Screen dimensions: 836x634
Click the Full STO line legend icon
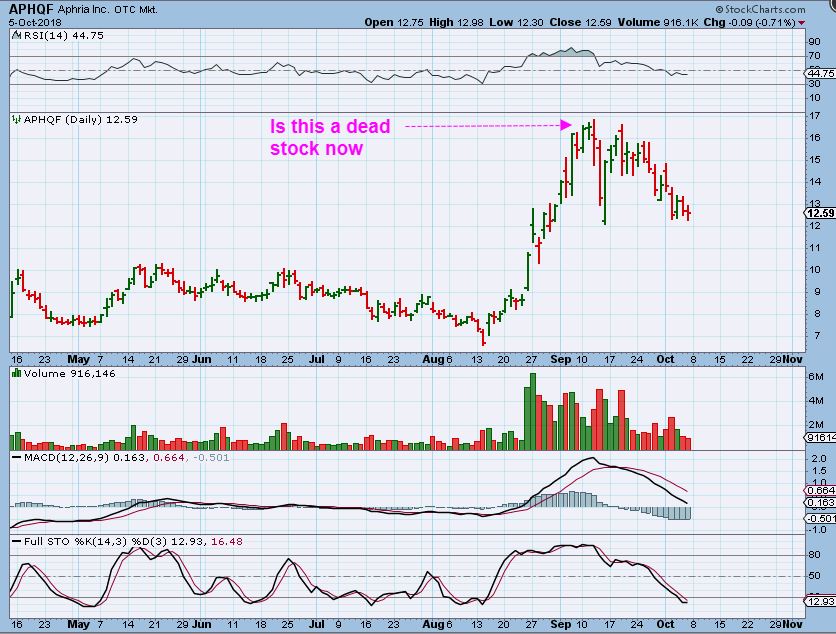(17, 541)
